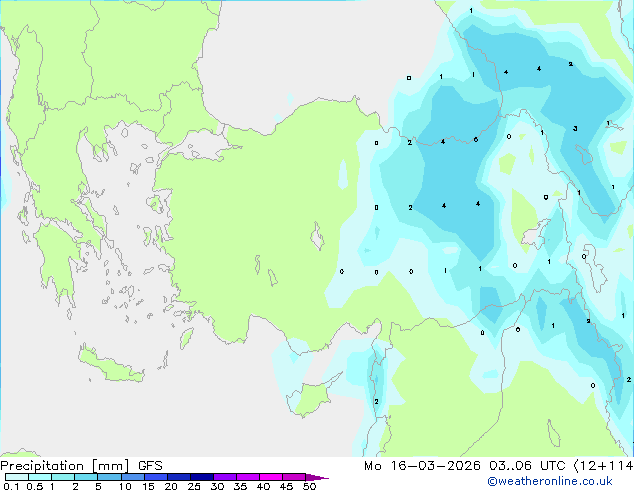Click the '6' precipitation value on the map

476,139
